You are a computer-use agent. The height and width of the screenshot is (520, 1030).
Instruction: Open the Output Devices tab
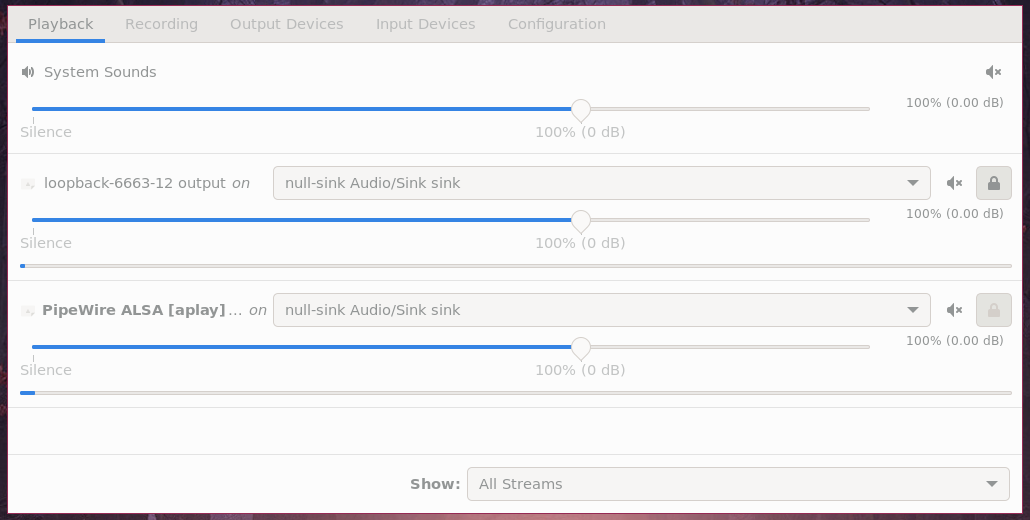286,24
